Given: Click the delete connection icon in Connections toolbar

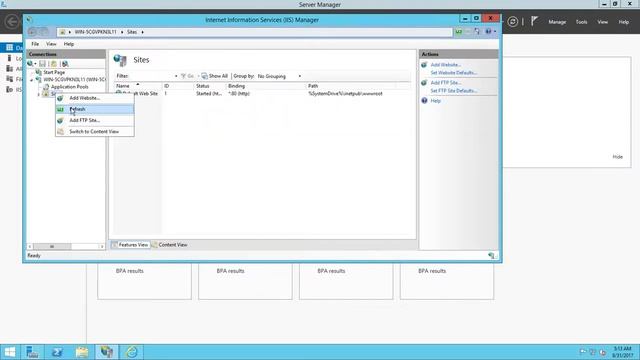Looking at the screenshot, I should 65,64.
